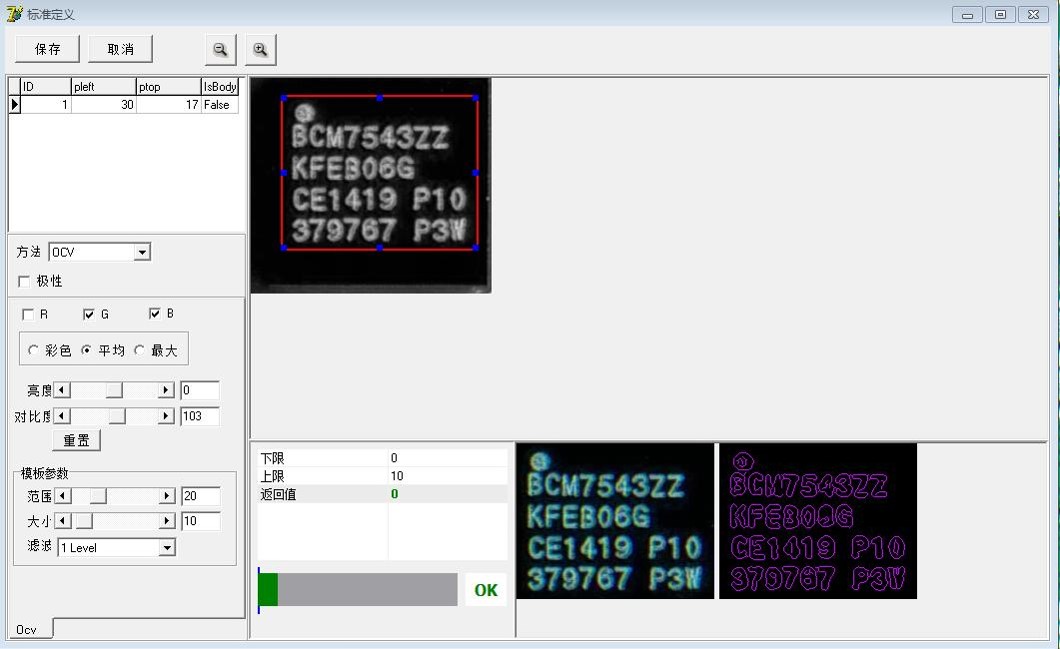Click the brightness slider's right arrow
This screenshot has height=649, width=1060.
(x=166, y=390)
